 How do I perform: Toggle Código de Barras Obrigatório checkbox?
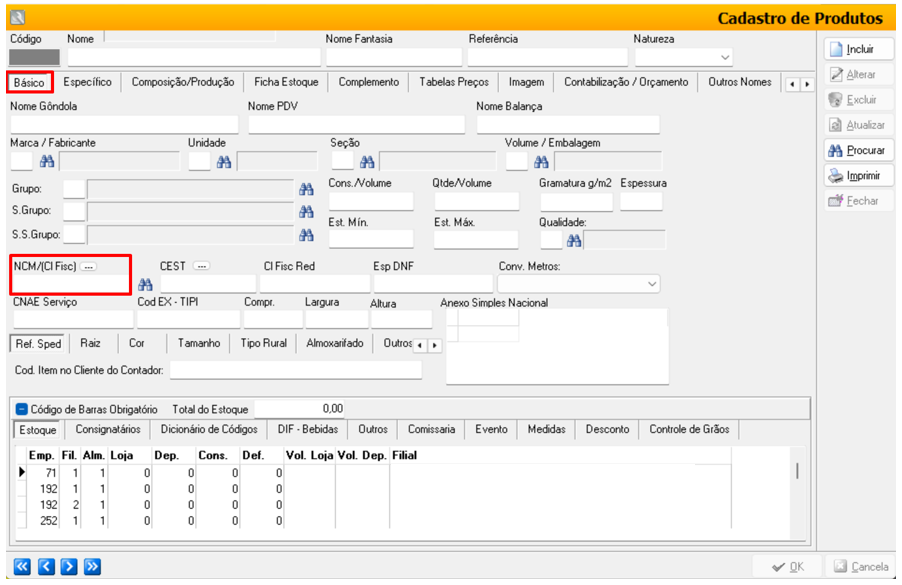(21, 409)
